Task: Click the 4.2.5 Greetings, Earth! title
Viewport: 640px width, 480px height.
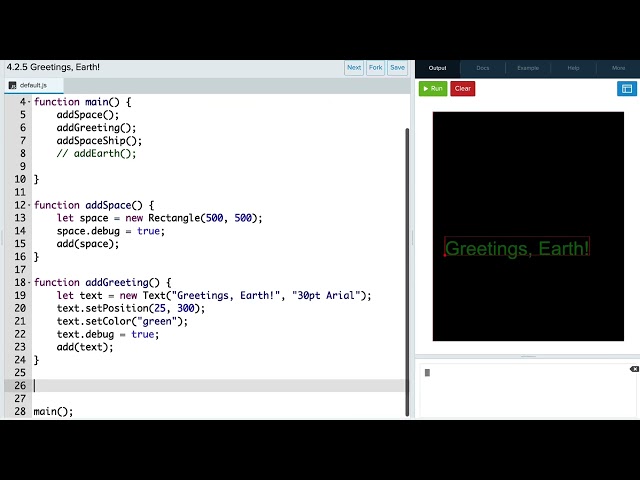Action: pos(53,67)
